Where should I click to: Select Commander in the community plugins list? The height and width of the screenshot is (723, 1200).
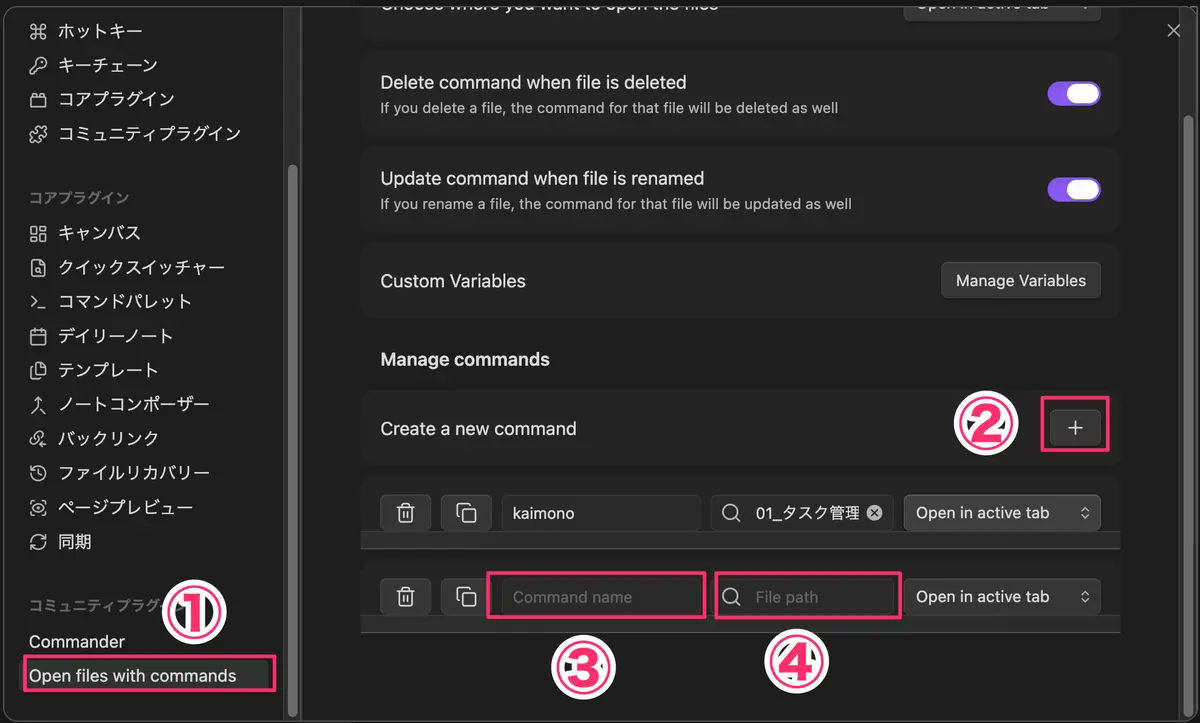[x=77, y=642]
